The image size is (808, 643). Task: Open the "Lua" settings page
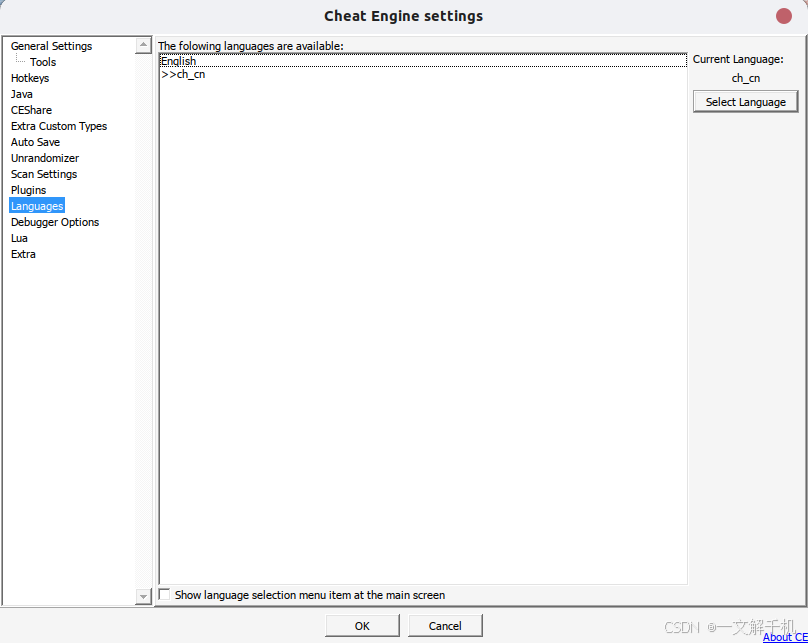click(x=19, y=238)
